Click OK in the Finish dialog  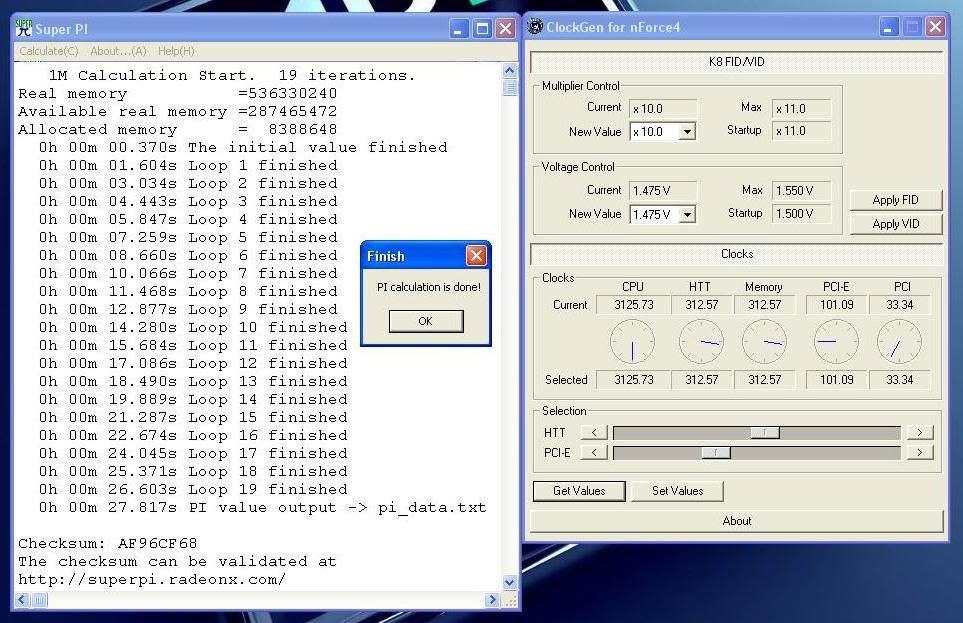[426, 321]
